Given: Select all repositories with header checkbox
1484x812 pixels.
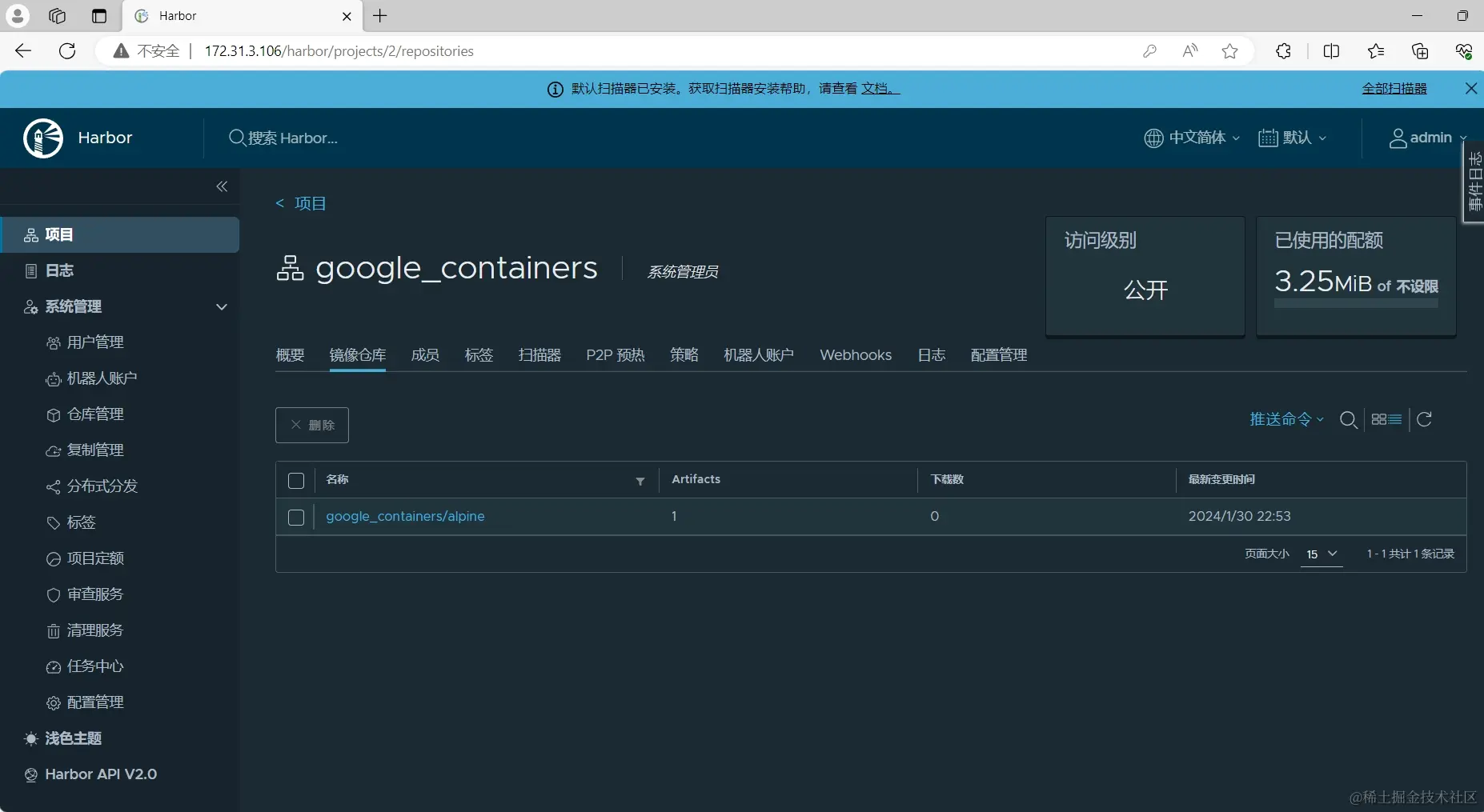Looking at the screenshot, I should pos(296,480).
